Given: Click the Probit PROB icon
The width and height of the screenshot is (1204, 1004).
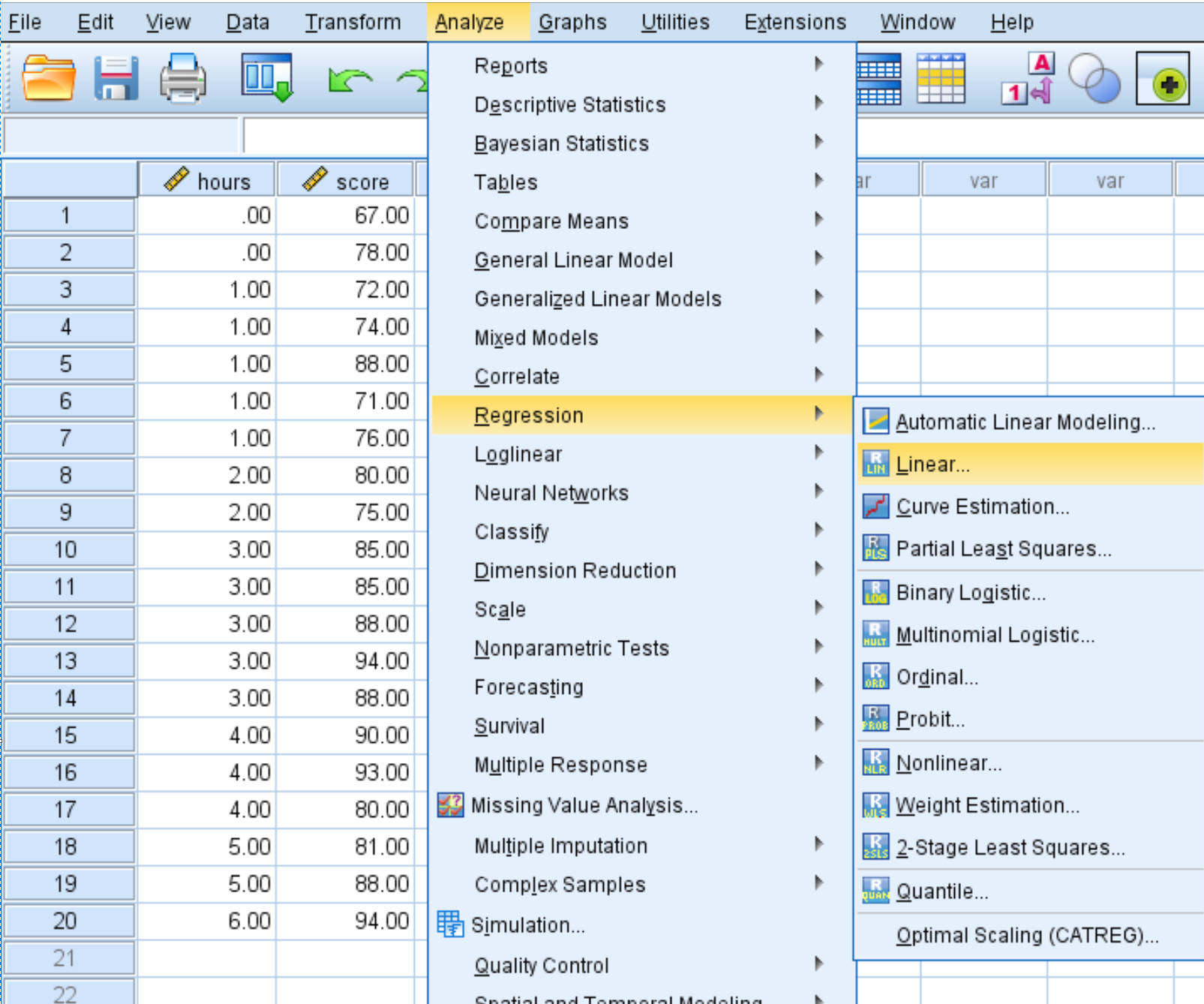Looking at the screenshot, I should pos(875,719).
